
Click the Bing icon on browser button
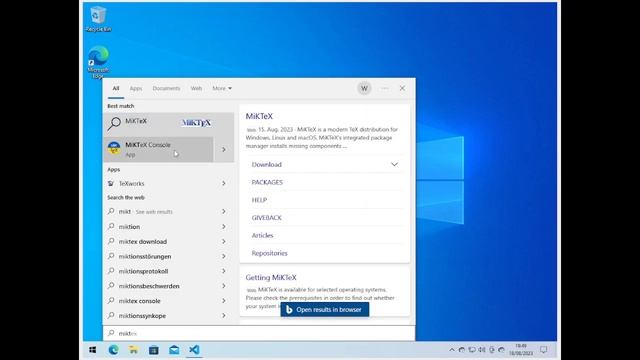(289, 310)
